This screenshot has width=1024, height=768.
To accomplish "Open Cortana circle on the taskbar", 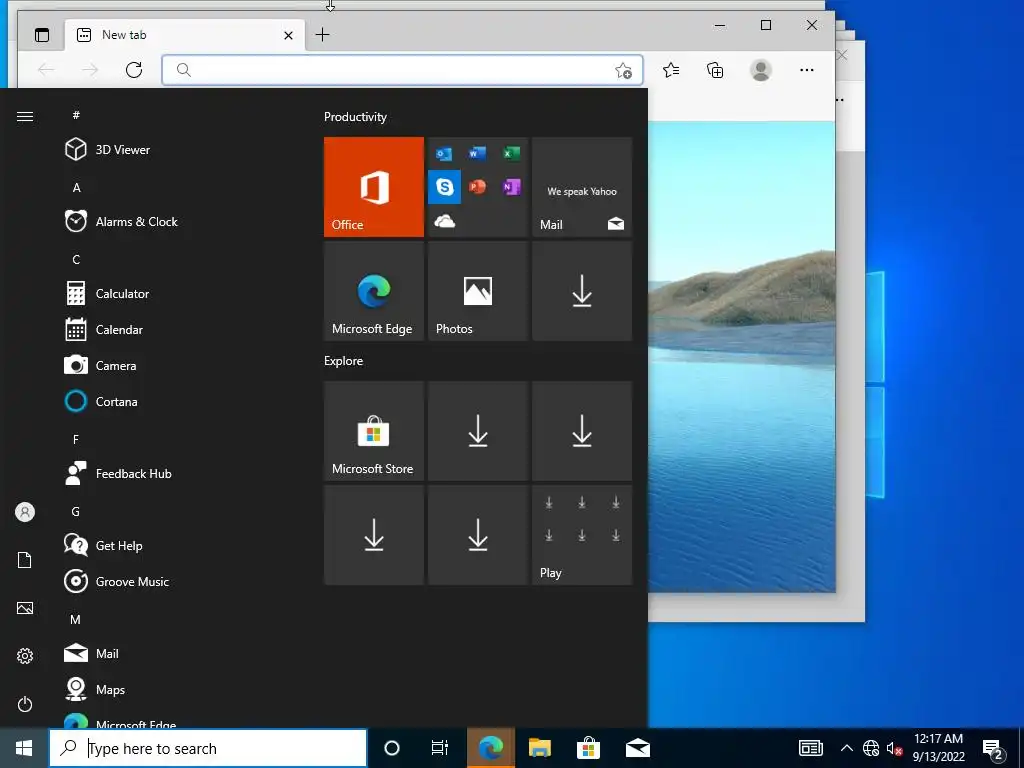I will coord(392,748).
